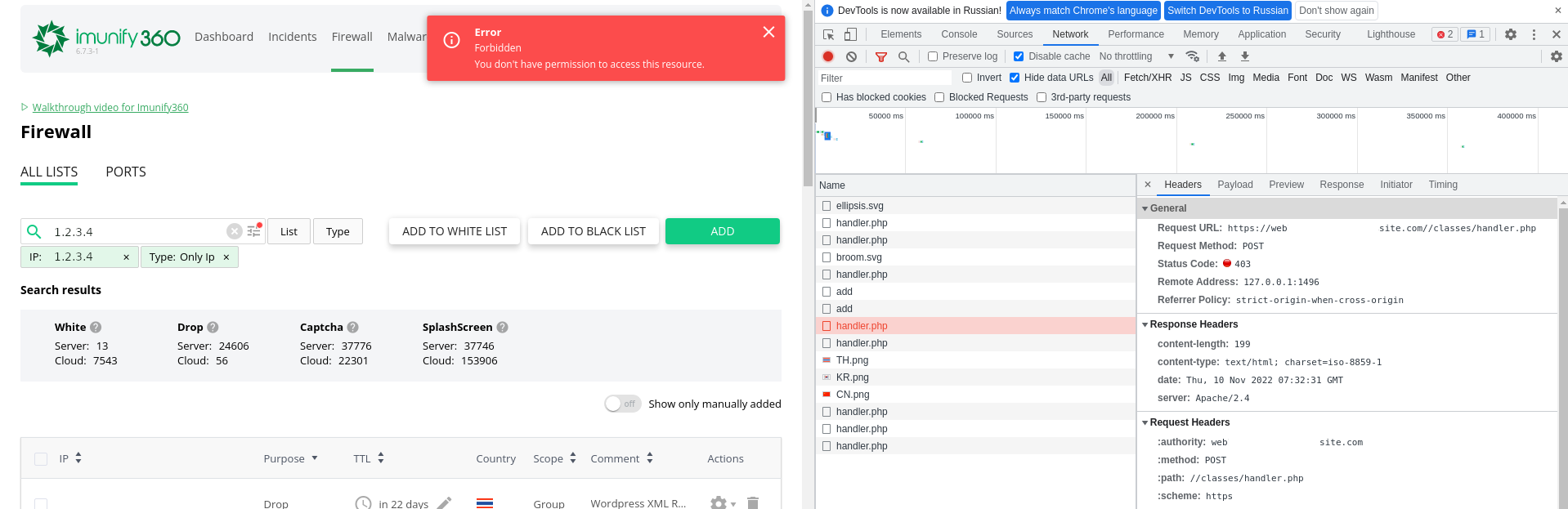The width and height of the screenshot is (1568, 509).
Task: Click the red errors count badge
Action: 1445,34
